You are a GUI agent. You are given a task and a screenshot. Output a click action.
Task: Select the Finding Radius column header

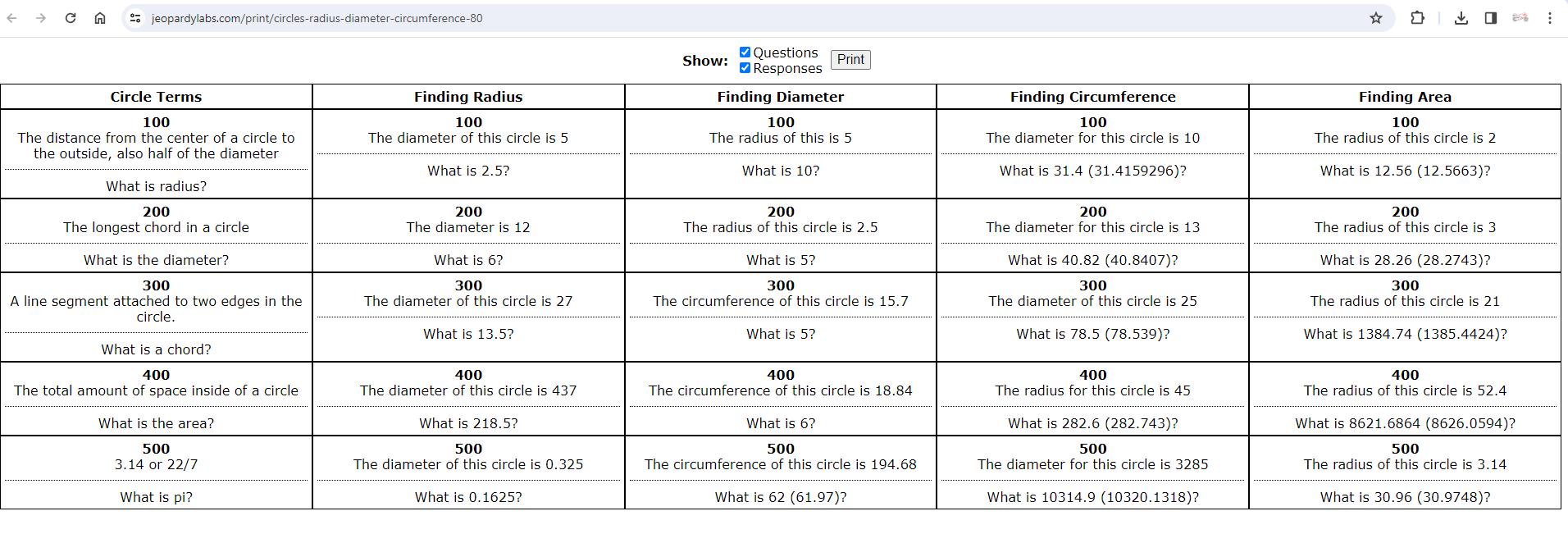[x=468, y=97]
